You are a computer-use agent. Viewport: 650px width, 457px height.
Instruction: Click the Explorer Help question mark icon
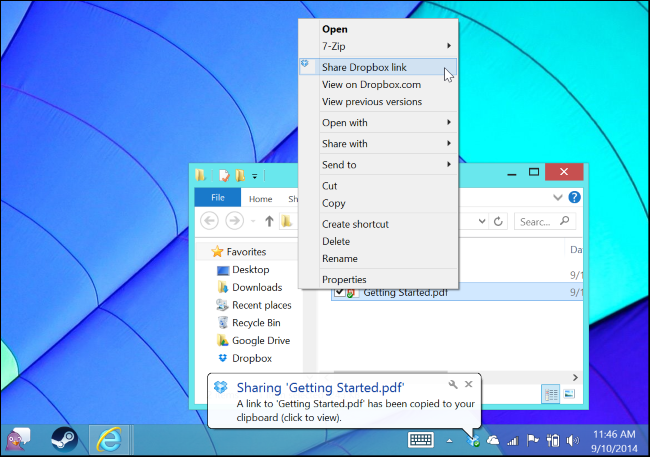574,197
